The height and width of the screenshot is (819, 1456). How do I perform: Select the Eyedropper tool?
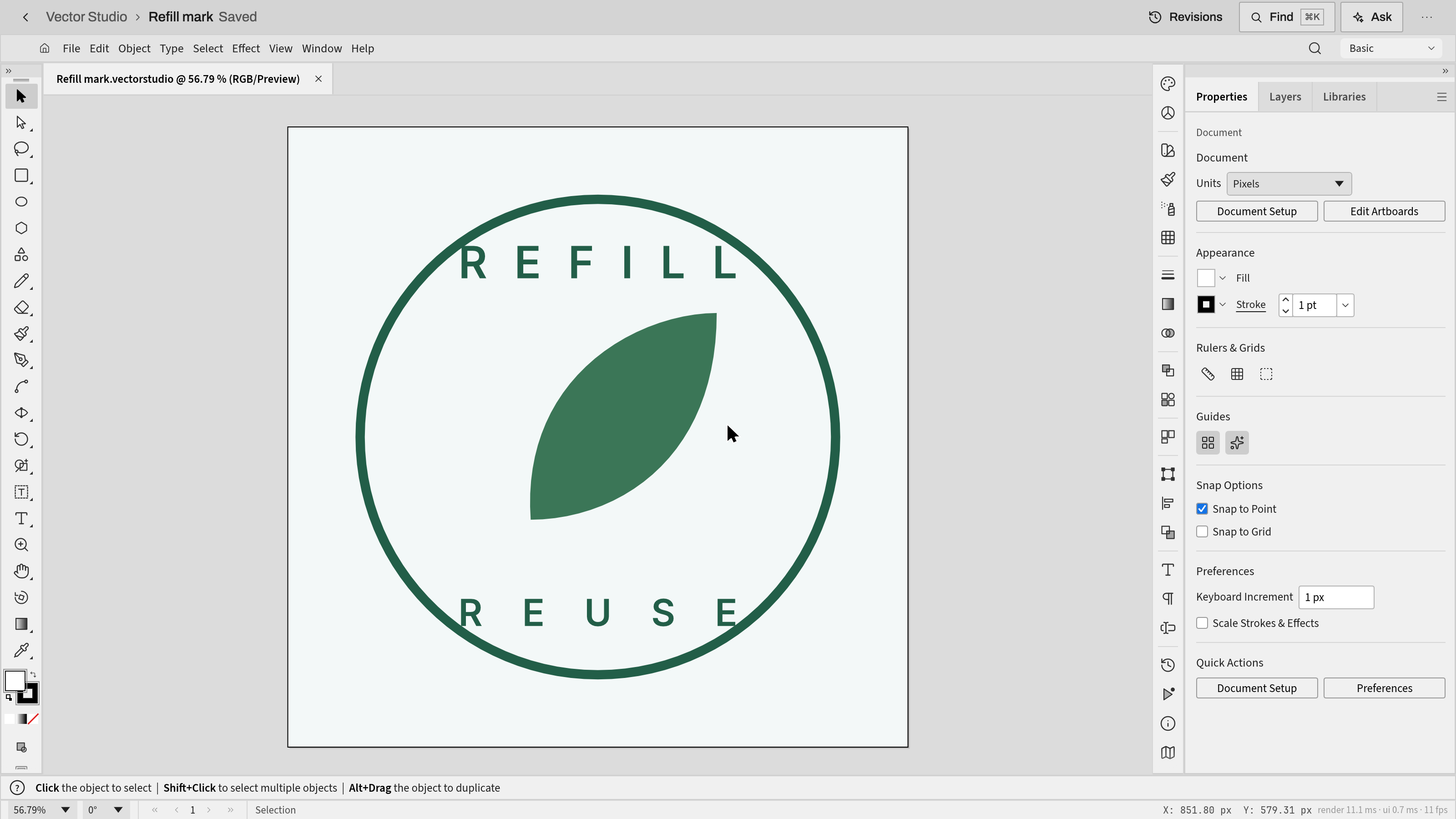tap(21, 650)
